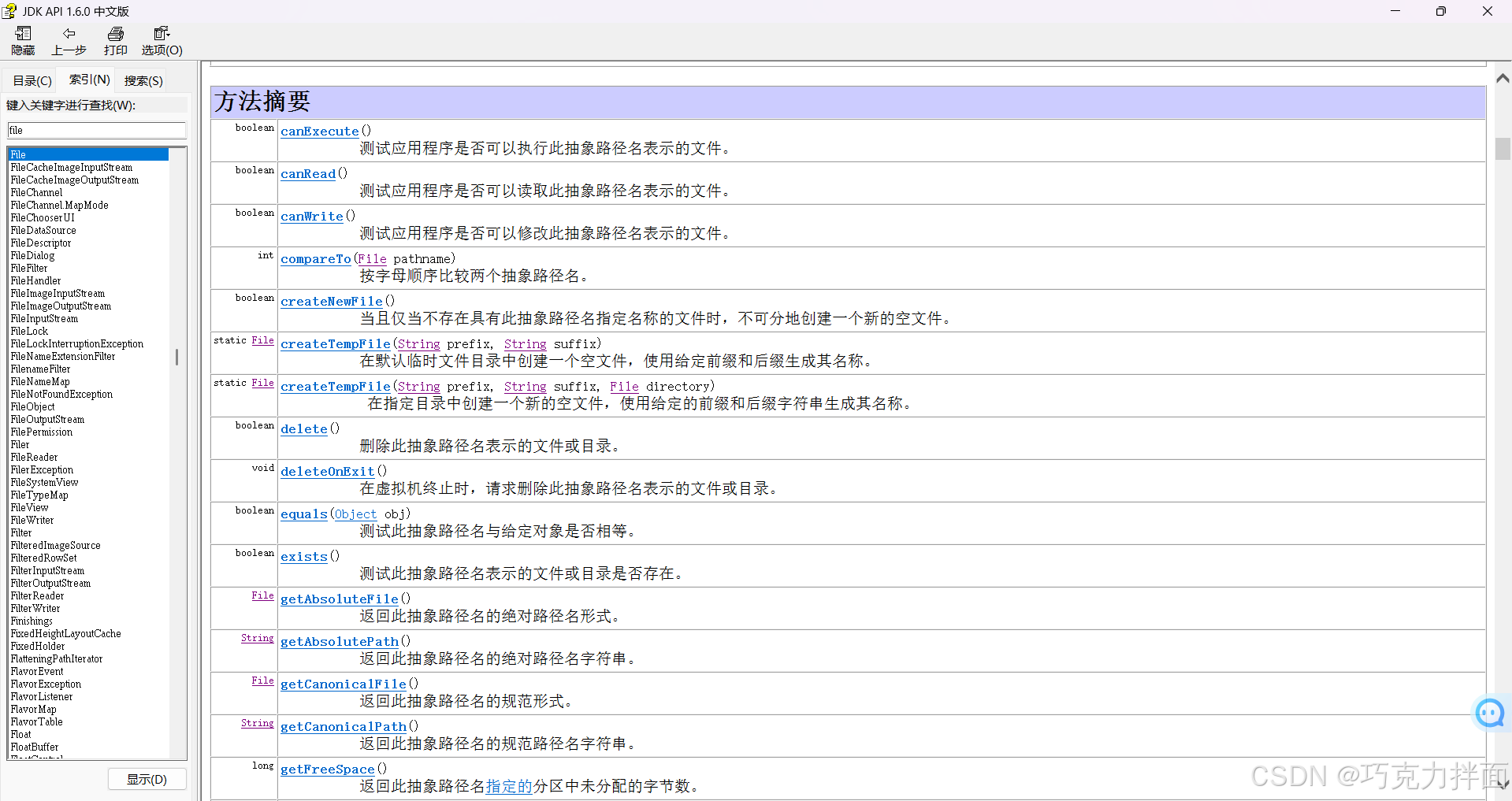This screenshot has width=1512, height=801.
Task: Open the equals method link
Action: pos(304,514)
